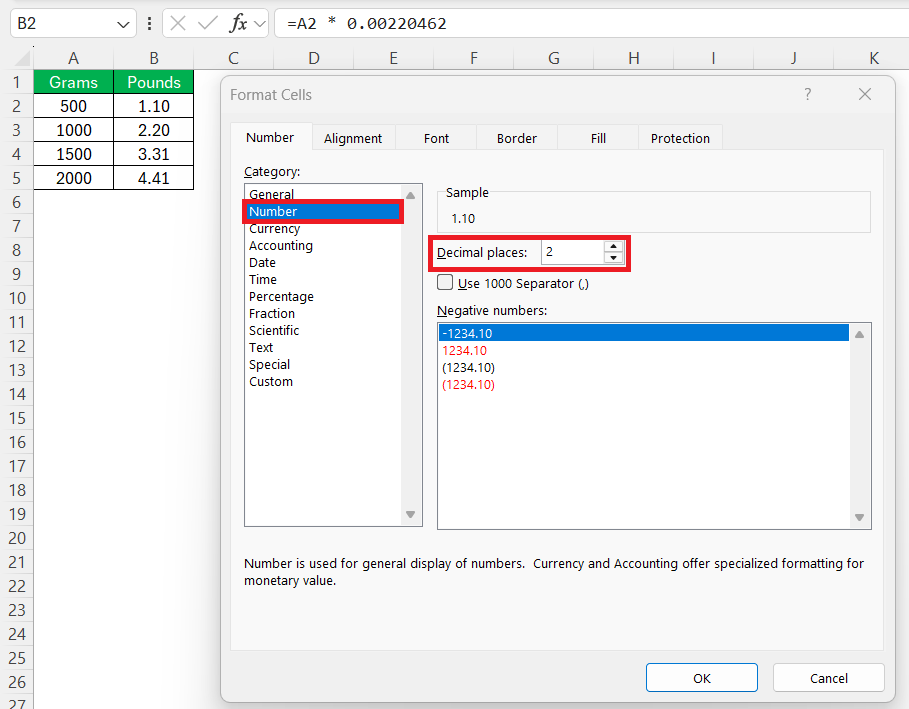Expand the function list arrow beside fx
This screenshot has height=709, width=909.
point(260,24)
